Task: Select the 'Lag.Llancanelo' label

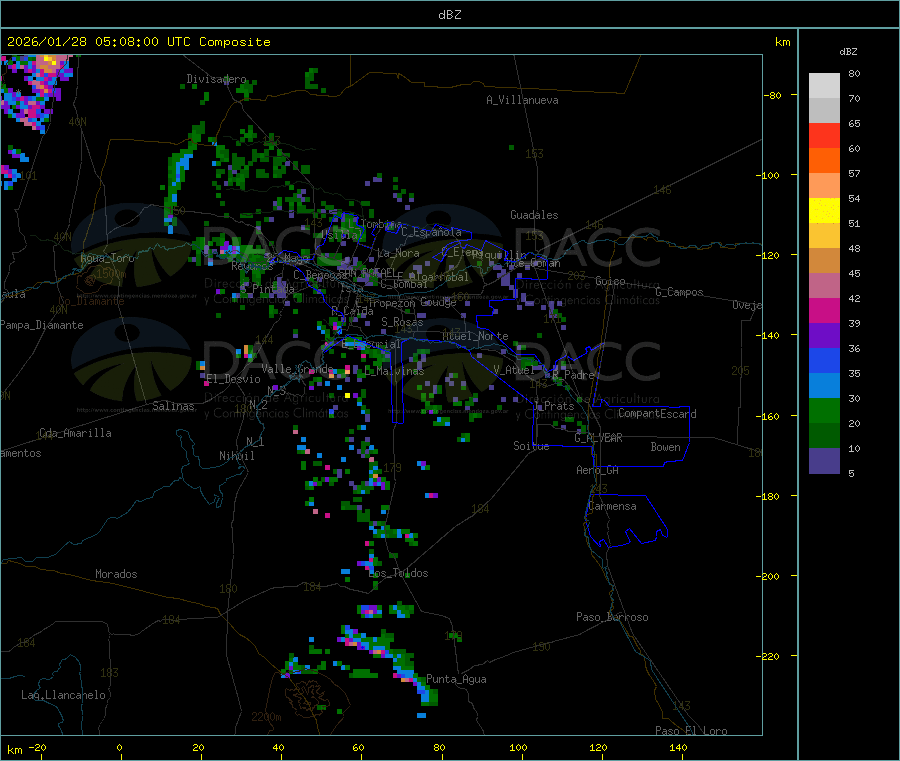Action: (63, 695)
